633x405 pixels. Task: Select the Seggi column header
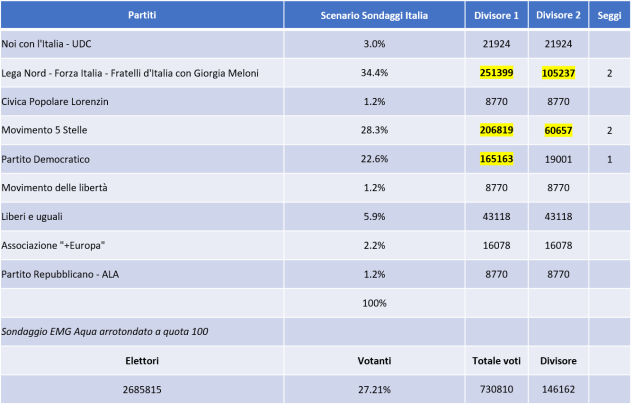[x=609, y=15]
